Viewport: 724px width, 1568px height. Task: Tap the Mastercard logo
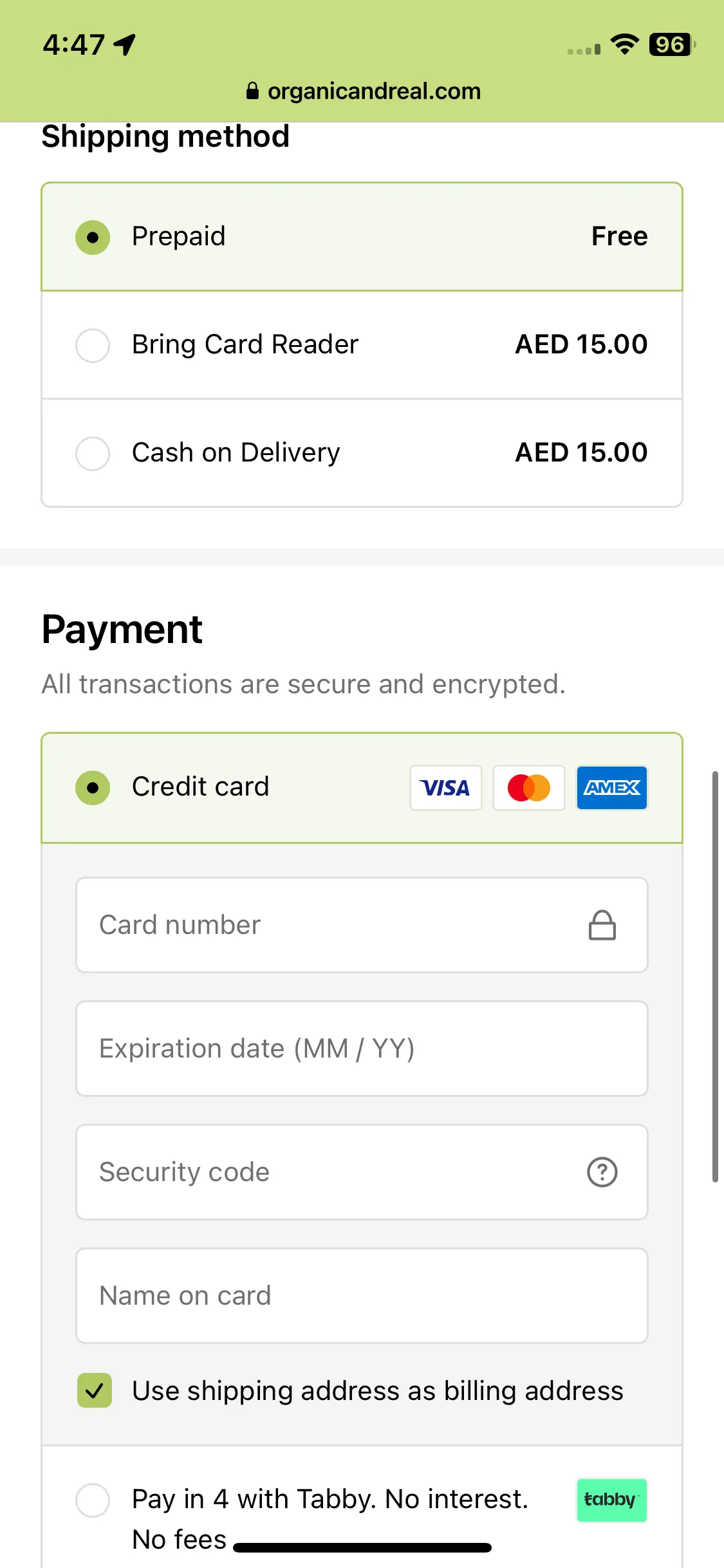click(528, 787)
